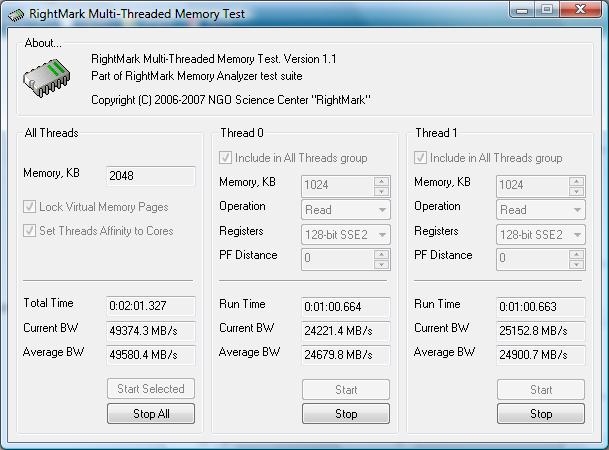Viewport: 609px width, 450px height.
Task: Decrease Thread 0 PF Distance with down arrow
Action: [381, 264]
